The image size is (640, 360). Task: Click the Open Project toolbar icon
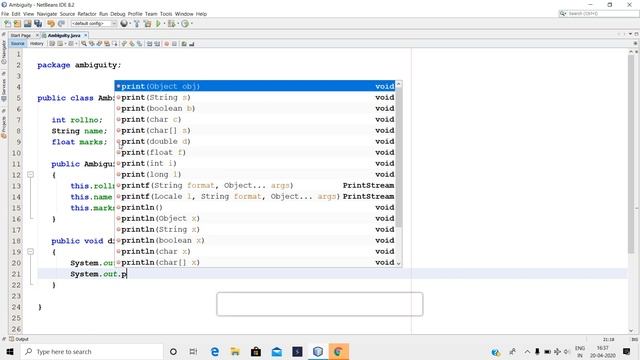point(27,24)
